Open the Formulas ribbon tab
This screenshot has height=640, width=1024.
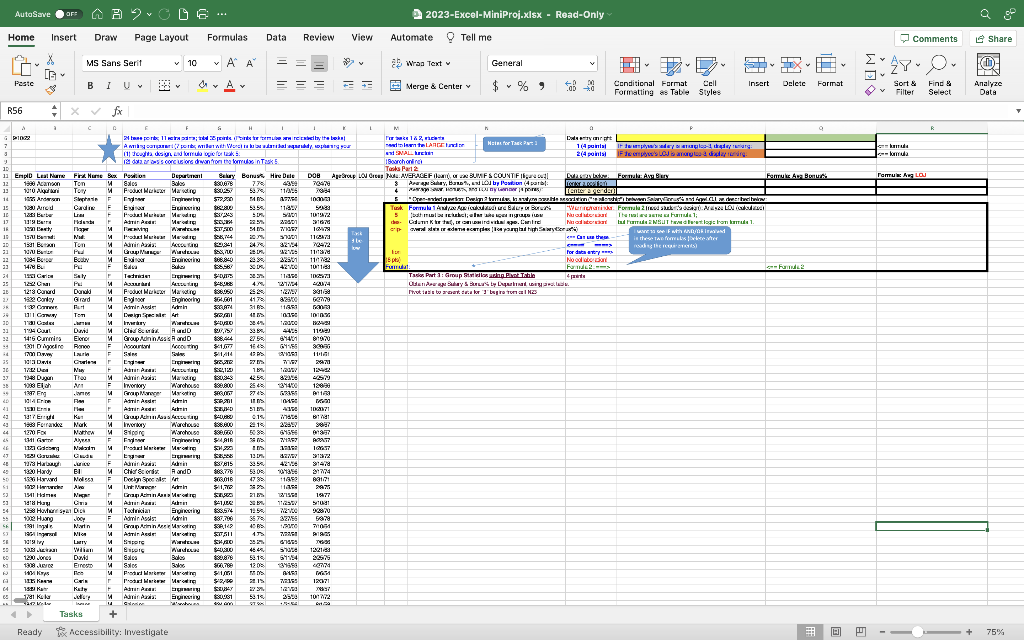click(227, 37)
